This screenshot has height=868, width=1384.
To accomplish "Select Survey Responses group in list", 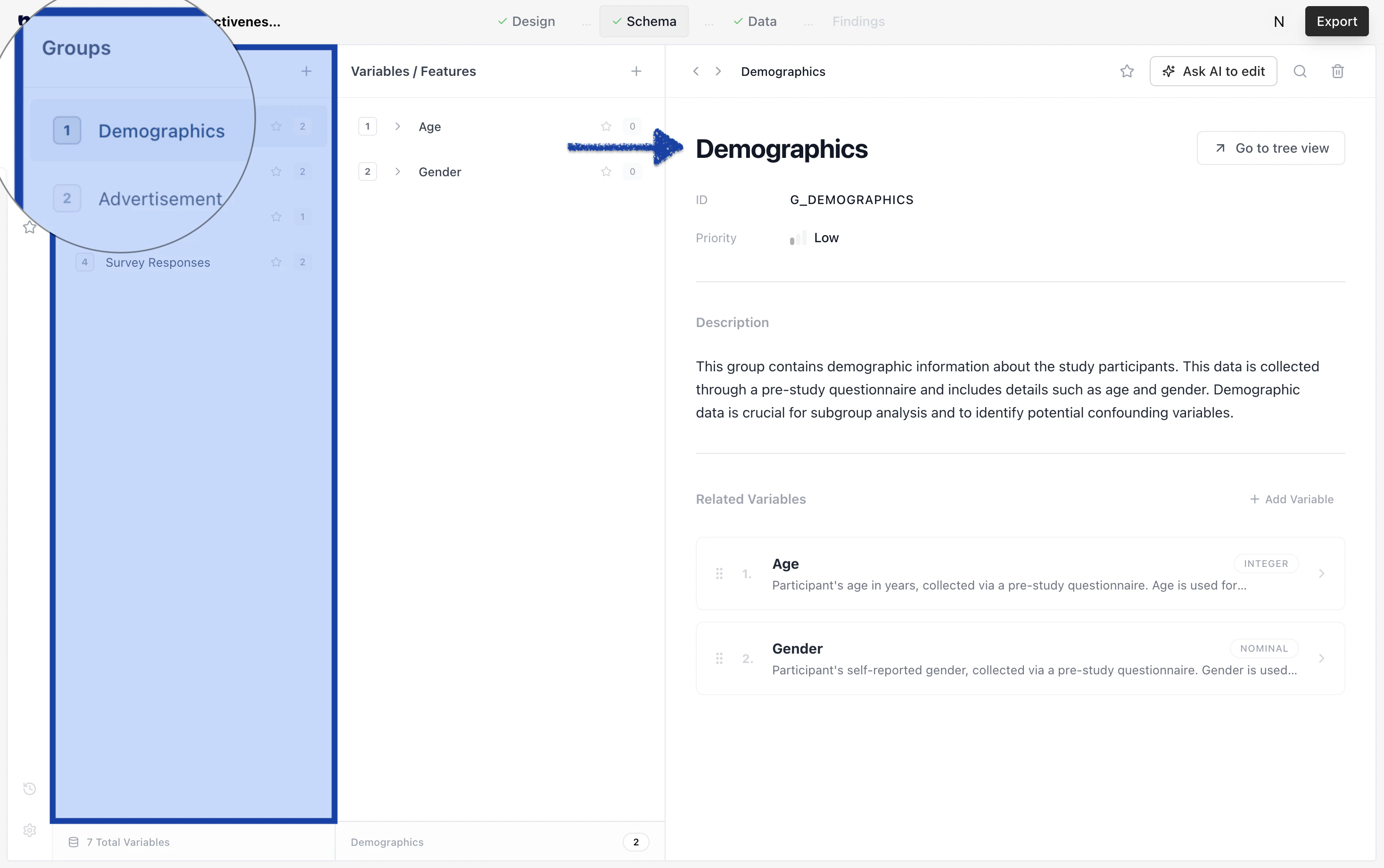I will tap(158, 262).
